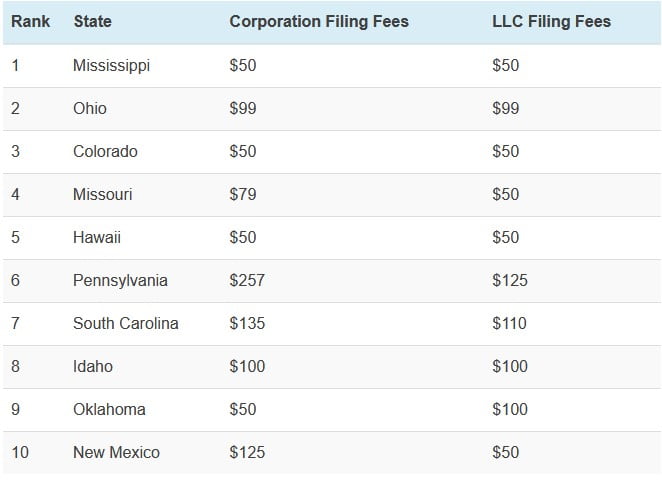Click the Hawaii state name
This screenshot has width=662, height=480.
click(95, 237)
